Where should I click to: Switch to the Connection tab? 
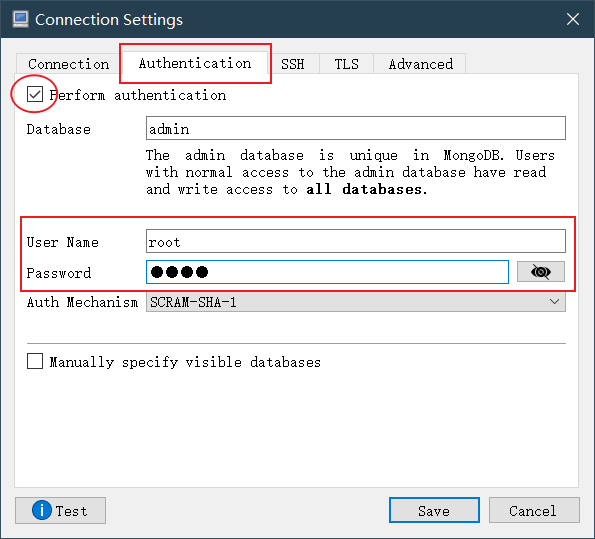(x=69, y=64)
